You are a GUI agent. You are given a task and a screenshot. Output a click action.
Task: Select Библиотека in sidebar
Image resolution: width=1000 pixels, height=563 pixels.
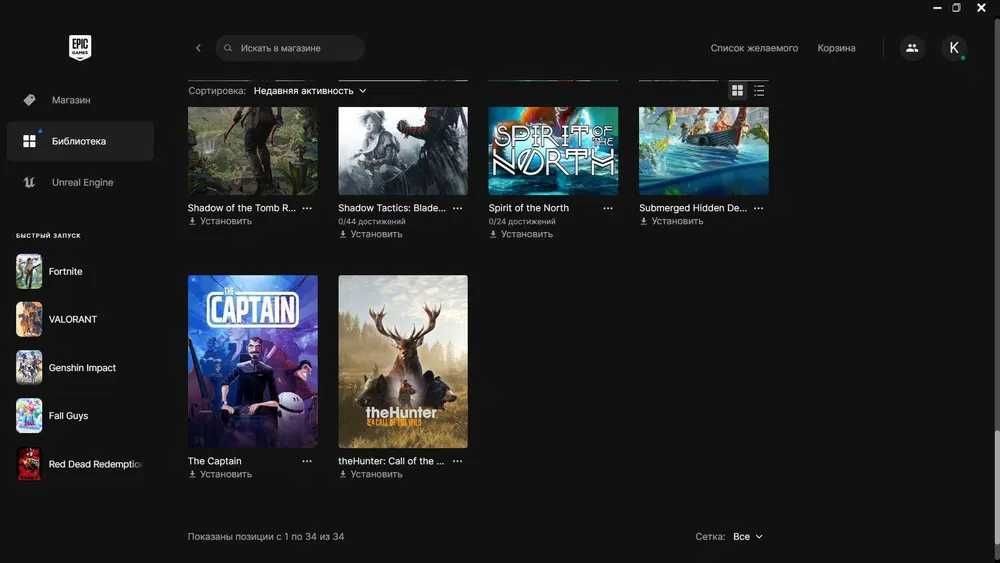[x=80, y=141]
